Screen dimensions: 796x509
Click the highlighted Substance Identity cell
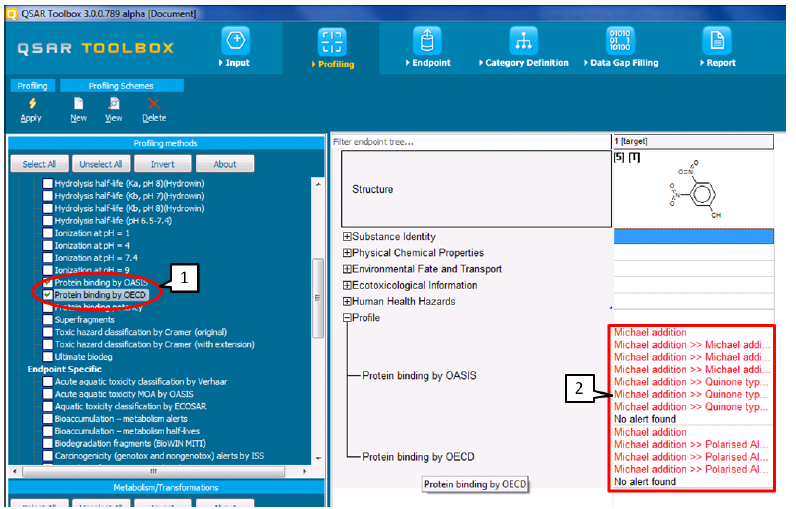tap(693, 236)
